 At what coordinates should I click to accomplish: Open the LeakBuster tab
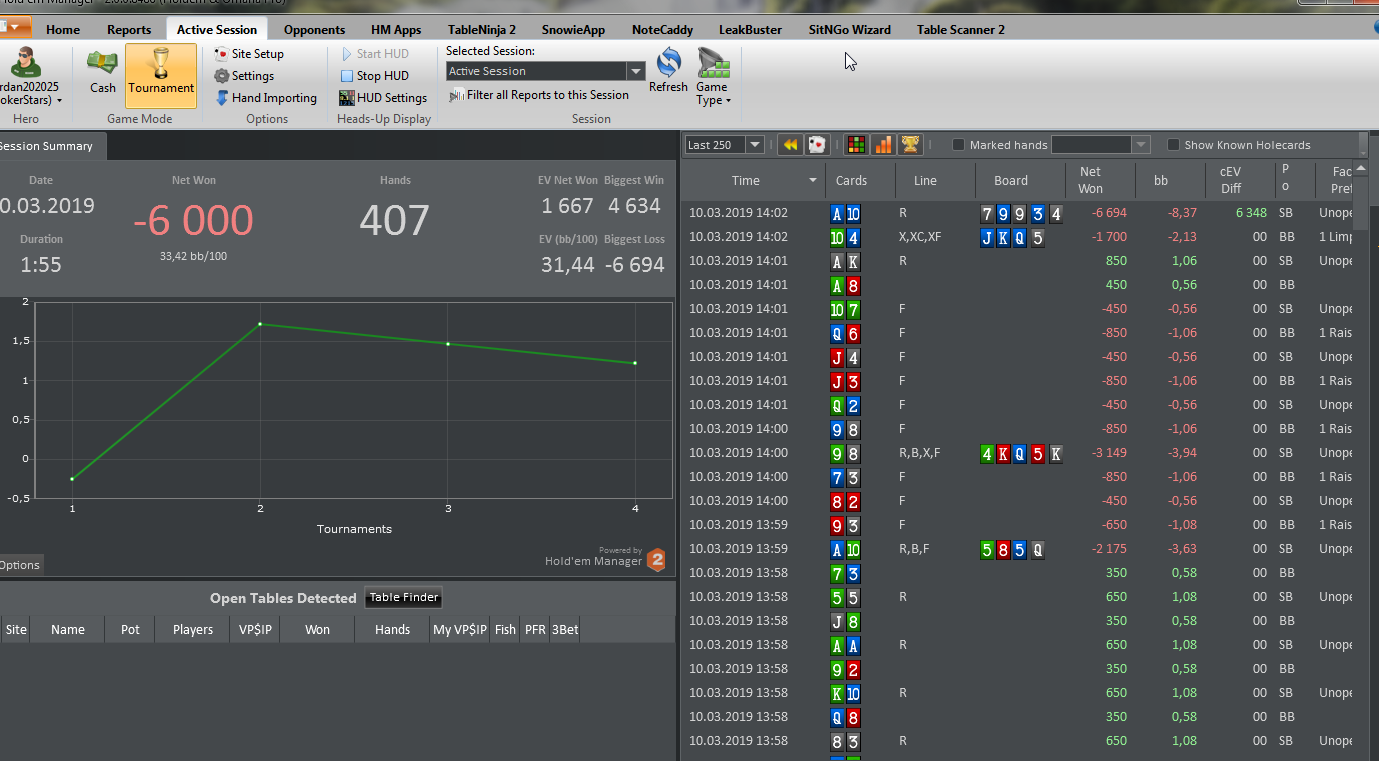(x=750, y=30)
